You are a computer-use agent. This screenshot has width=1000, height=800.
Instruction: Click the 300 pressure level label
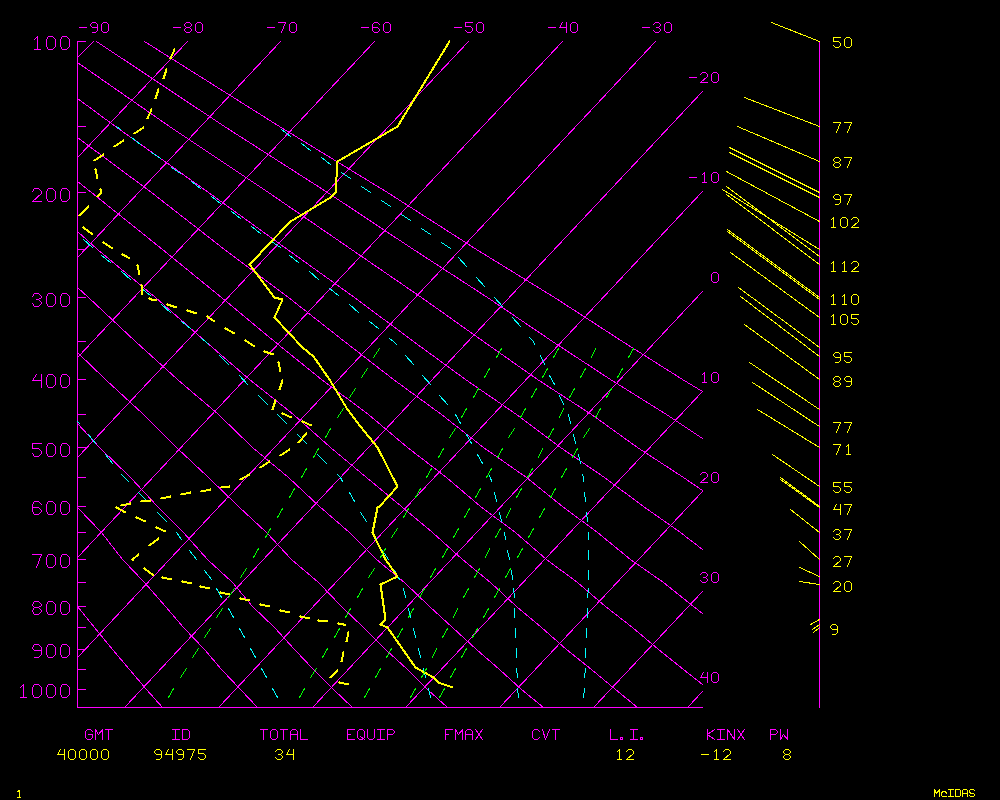point(48,299)
